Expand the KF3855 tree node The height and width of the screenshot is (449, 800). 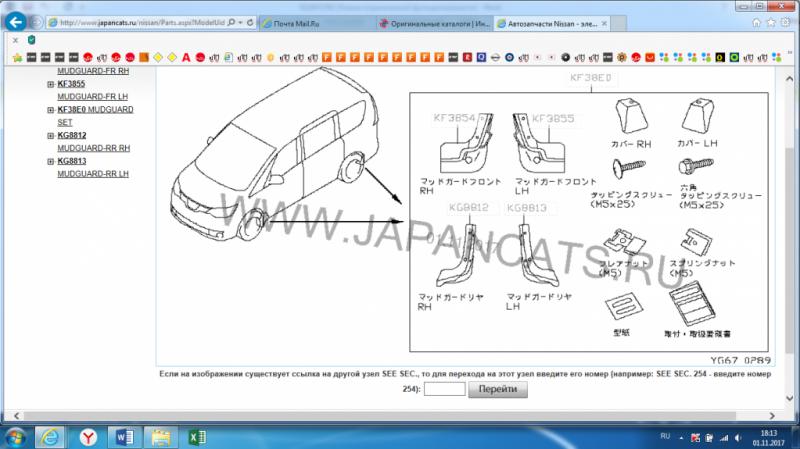(51, 84)
